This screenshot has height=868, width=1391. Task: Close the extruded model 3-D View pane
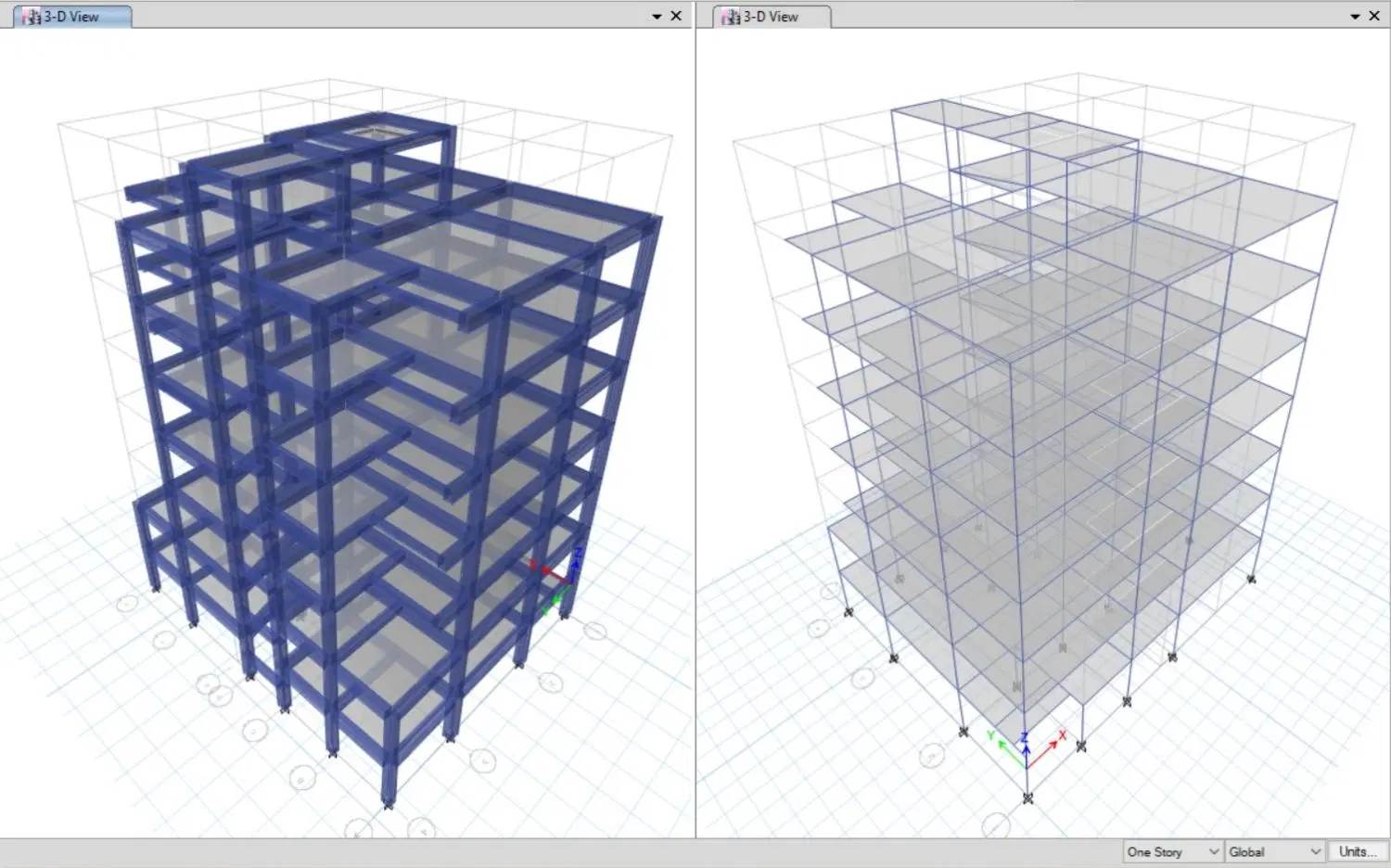pos(676,16)
